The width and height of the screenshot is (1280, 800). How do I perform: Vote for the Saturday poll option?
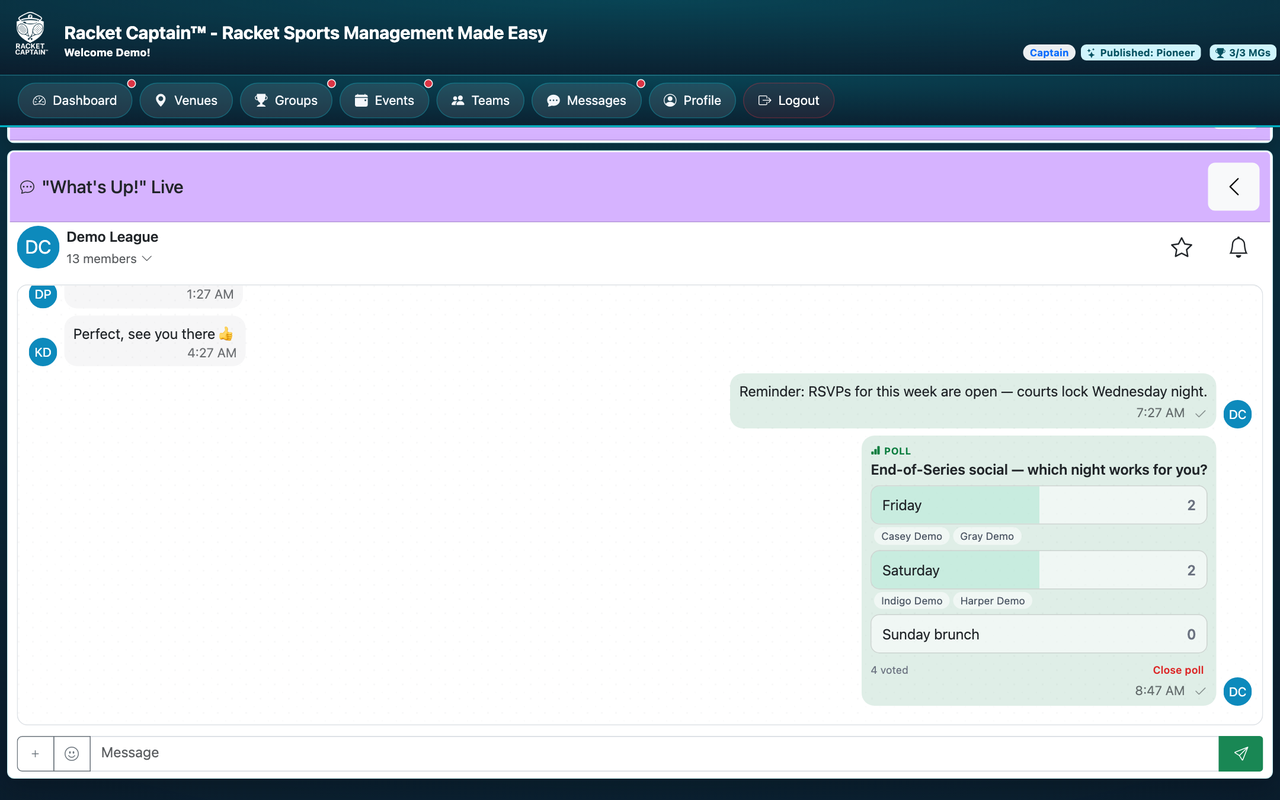click(x=1039, y=570)
